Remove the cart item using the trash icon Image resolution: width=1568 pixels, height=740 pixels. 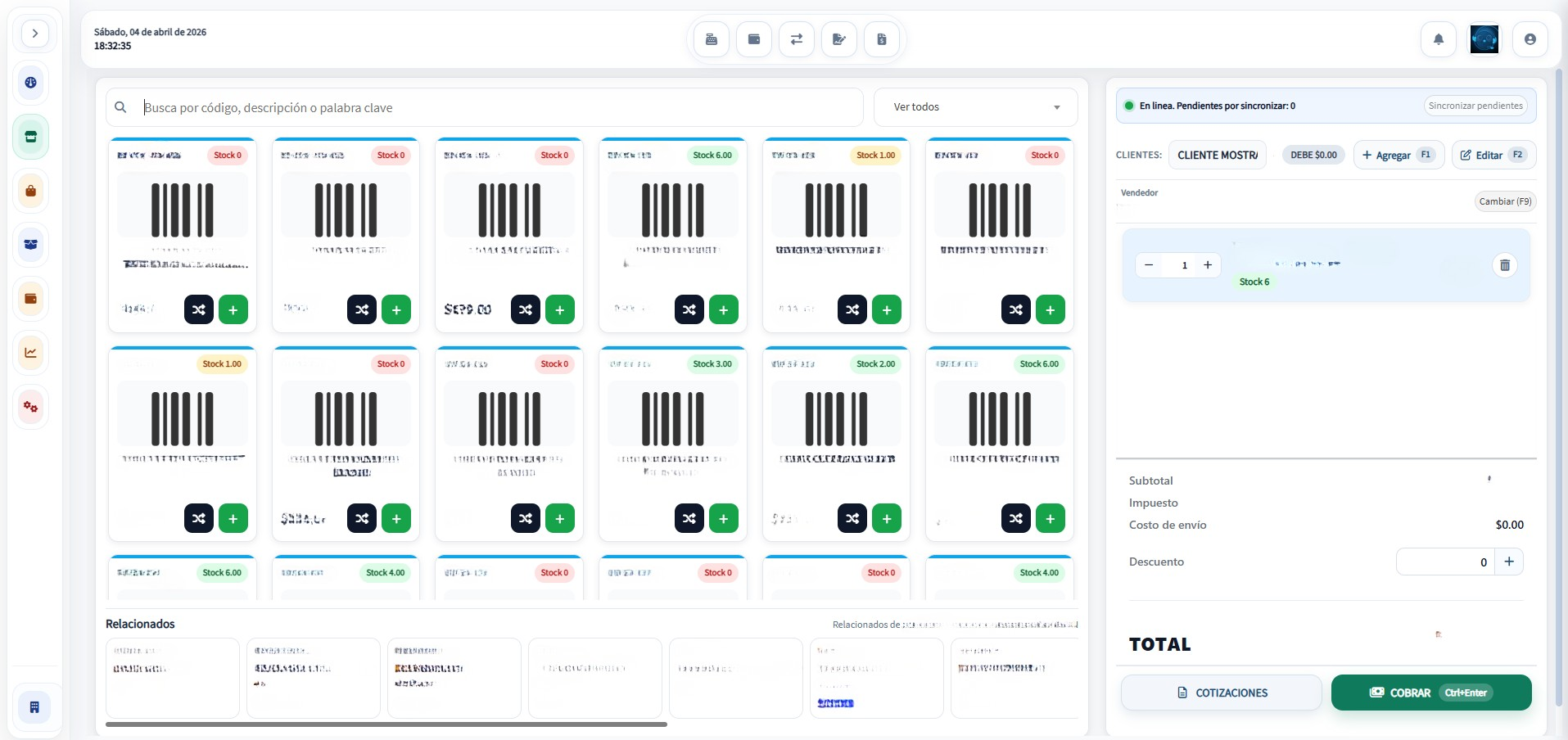click(x=1504, y=265)
